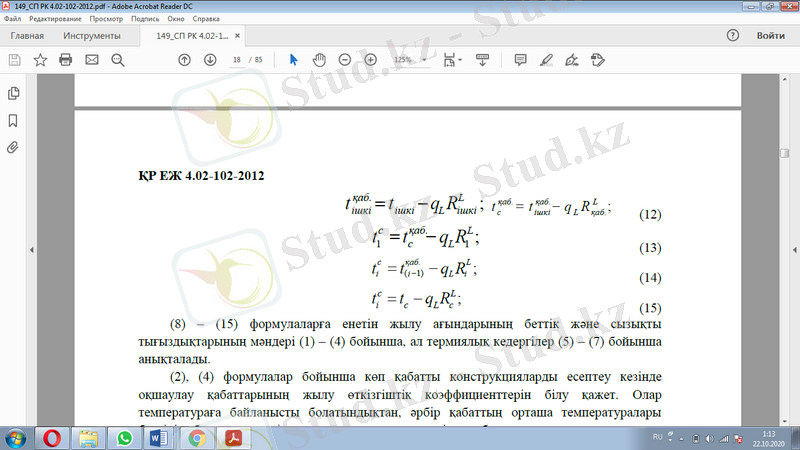Send file by email envelope icon
The width and height of the screenshot is (800, 450).
point(92,60)
